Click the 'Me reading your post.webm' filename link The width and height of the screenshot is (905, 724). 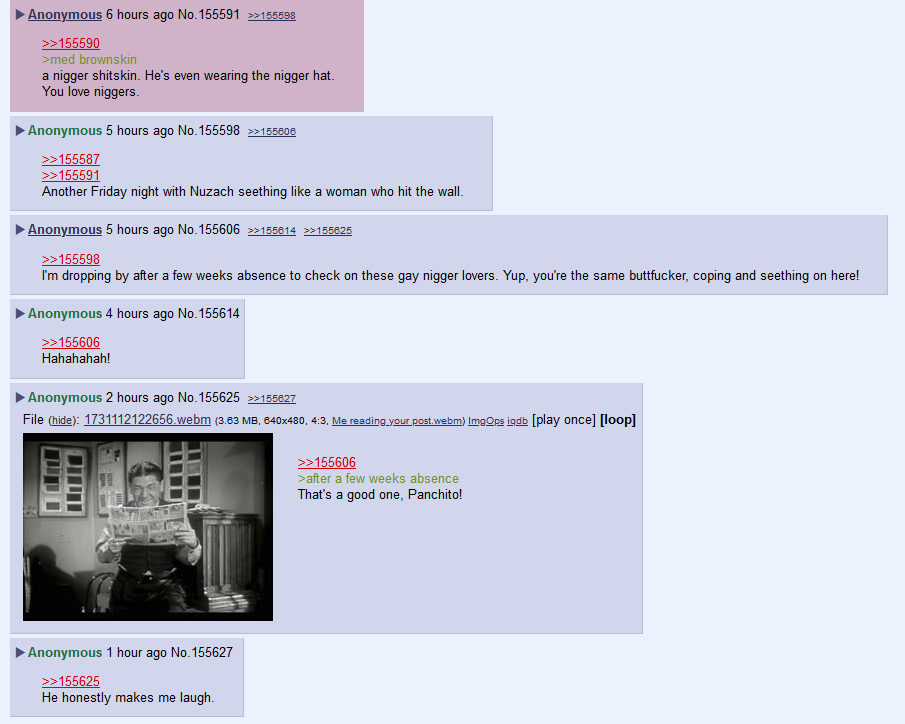[x=397, y=421]
